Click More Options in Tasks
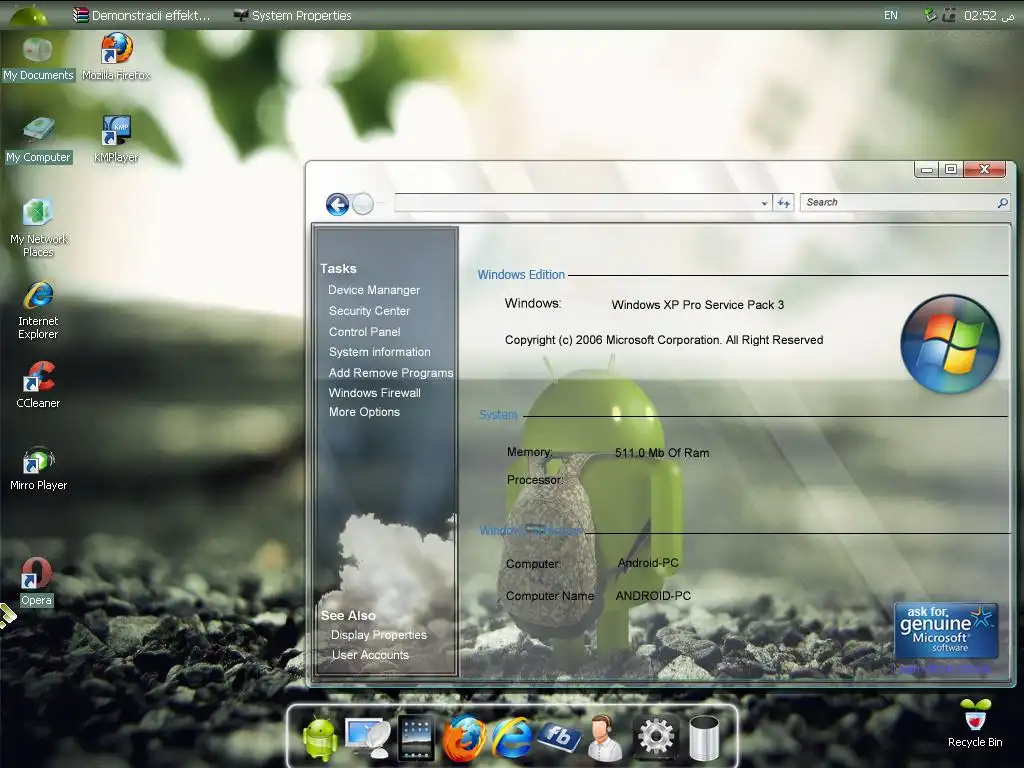This screenshot has height=768, width=1024. pos(364,412)
